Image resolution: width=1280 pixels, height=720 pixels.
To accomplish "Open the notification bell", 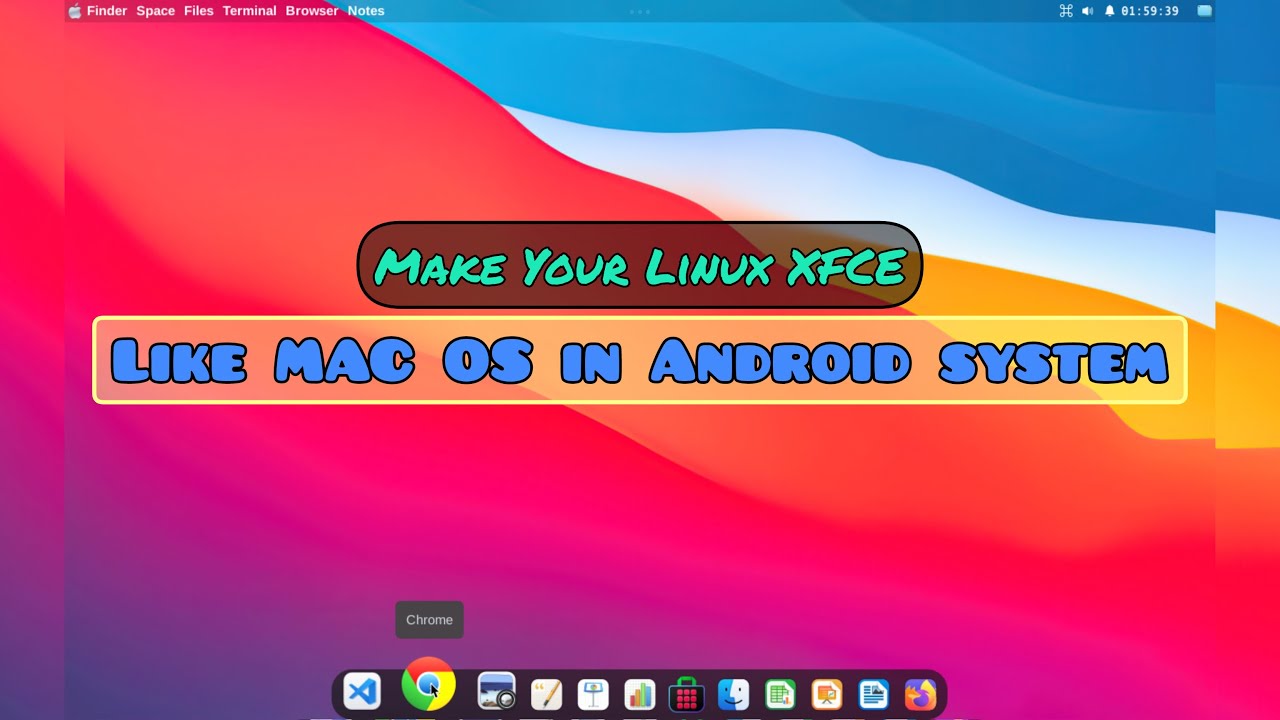I will [x=1110, y=11].
